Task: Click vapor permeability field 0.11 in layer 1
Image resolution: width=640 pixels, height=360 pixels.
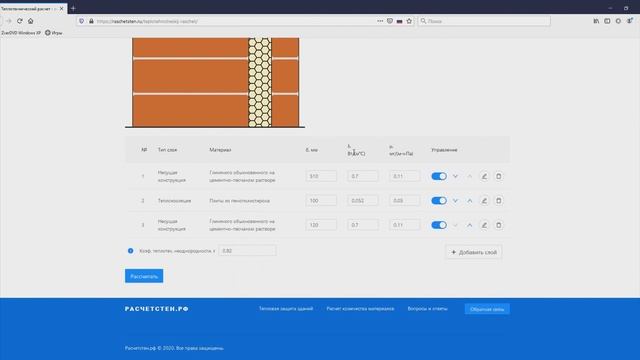Action: click(x=404, y=176)
